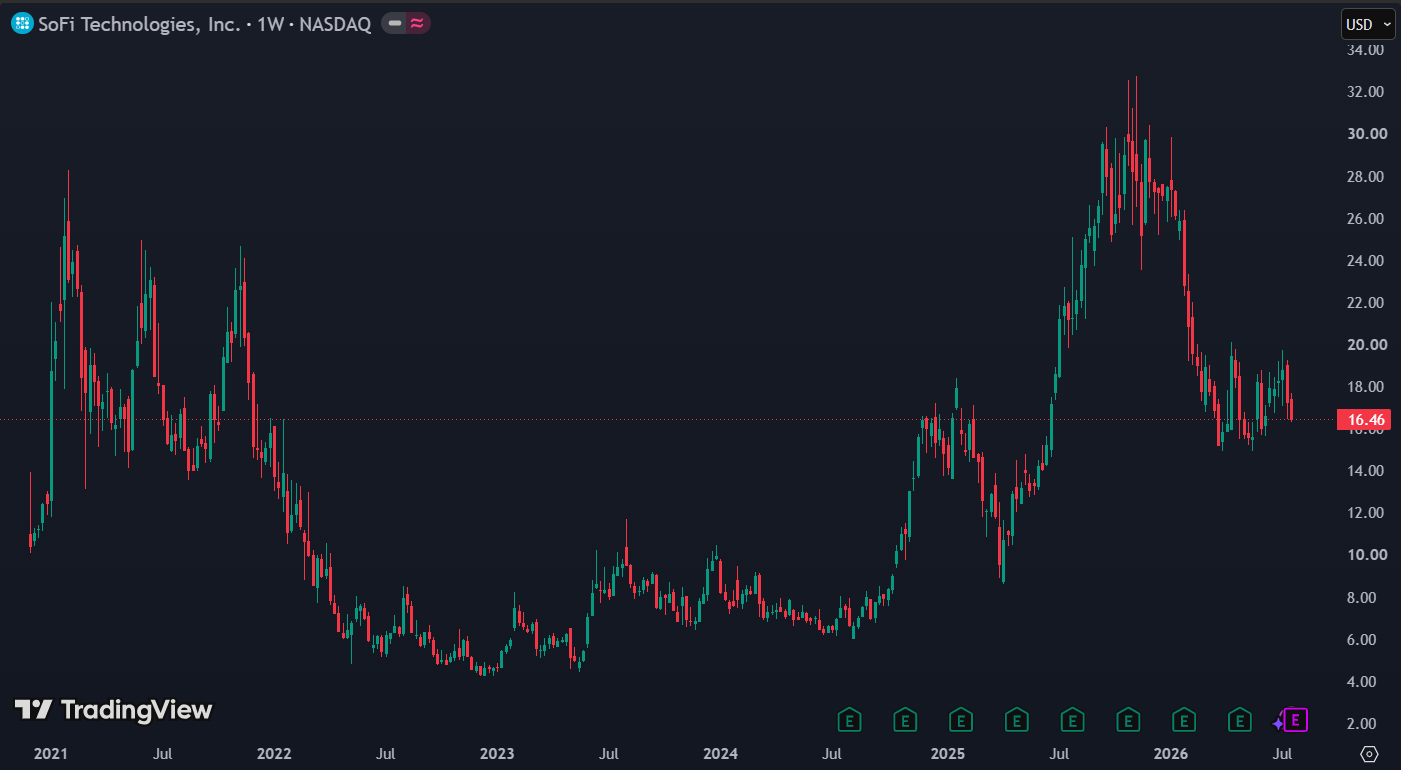Click the 28.00 price axis label
Image resolution: width=1401 pixels, height=770 pixels.
tap(1365, 177)
